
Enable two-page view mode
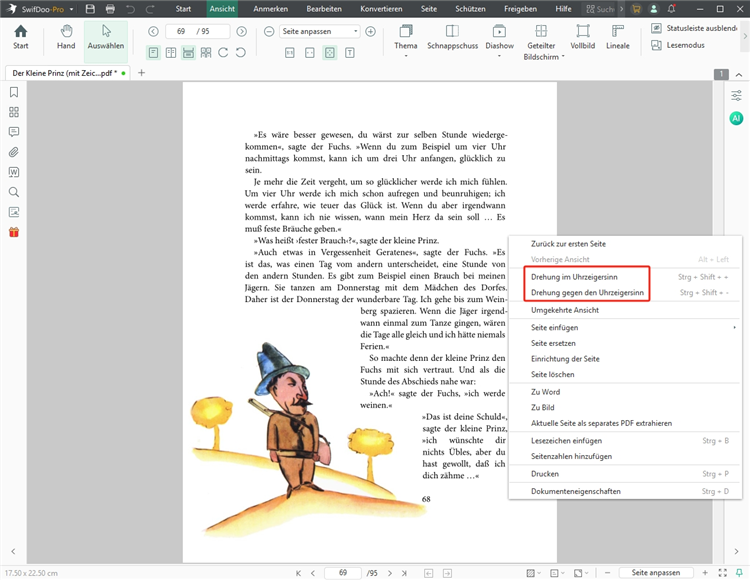171,53
